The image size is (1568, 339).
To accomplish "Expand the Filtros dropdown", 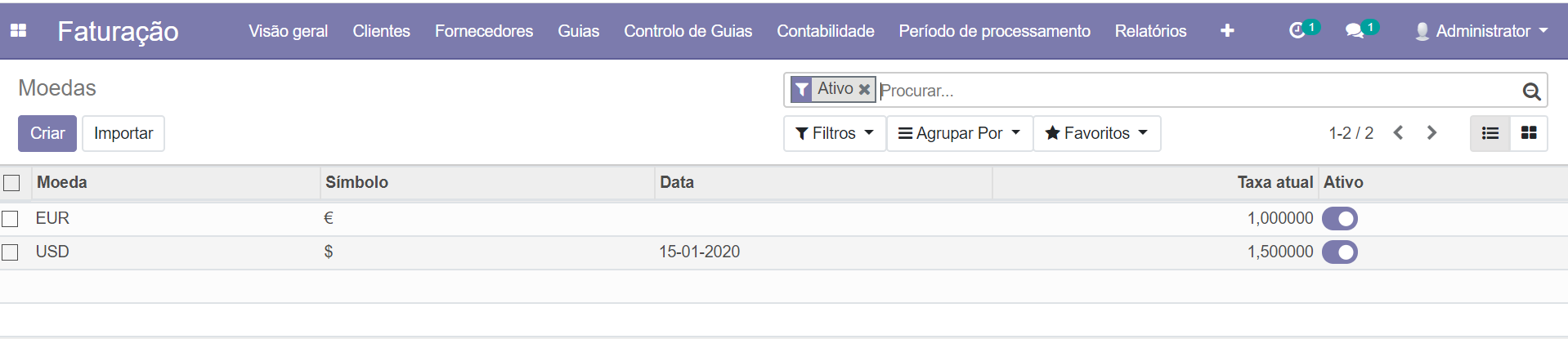I will tap(835, 133).
